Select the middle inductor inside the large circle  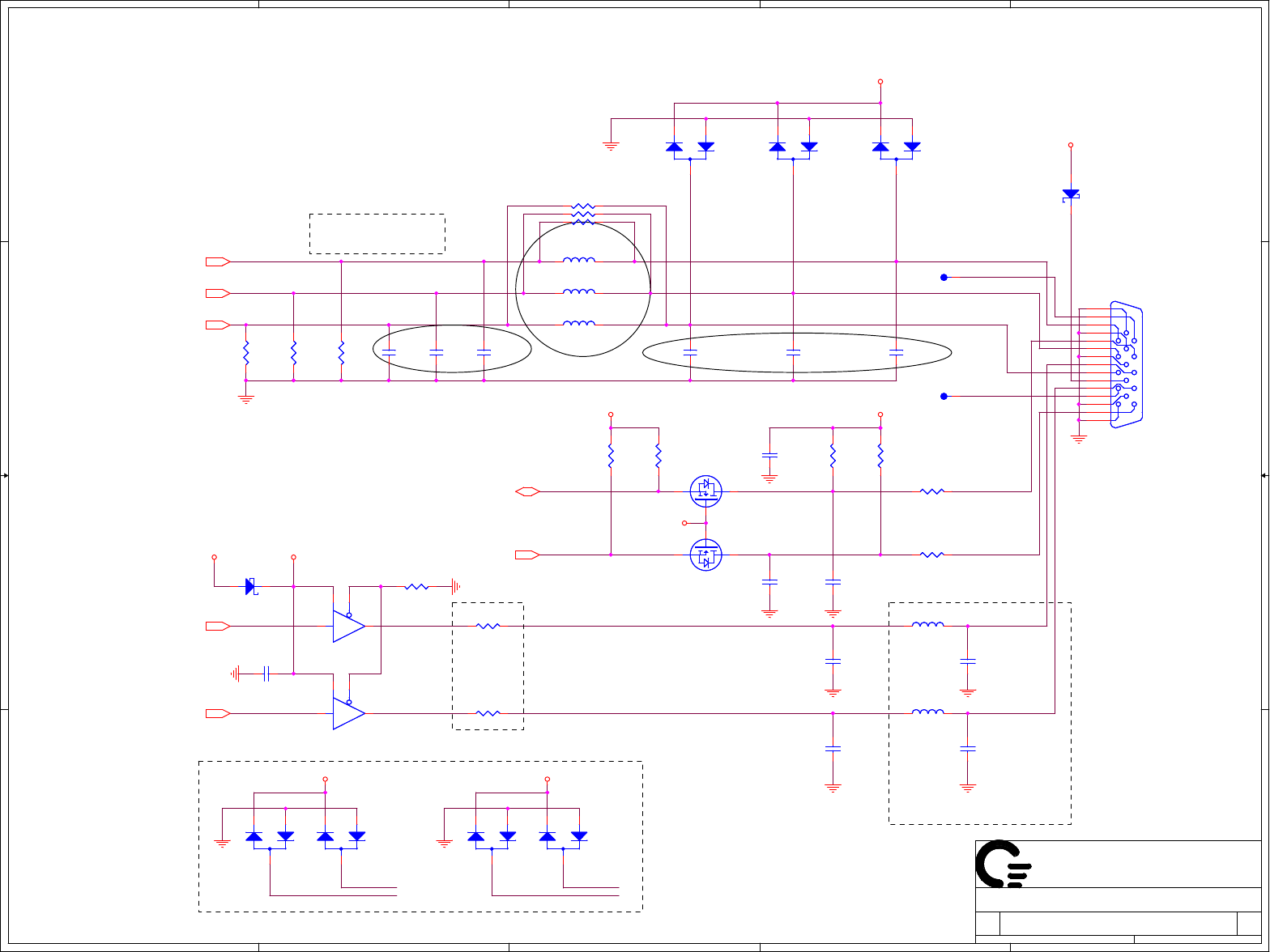pos(579,291)
